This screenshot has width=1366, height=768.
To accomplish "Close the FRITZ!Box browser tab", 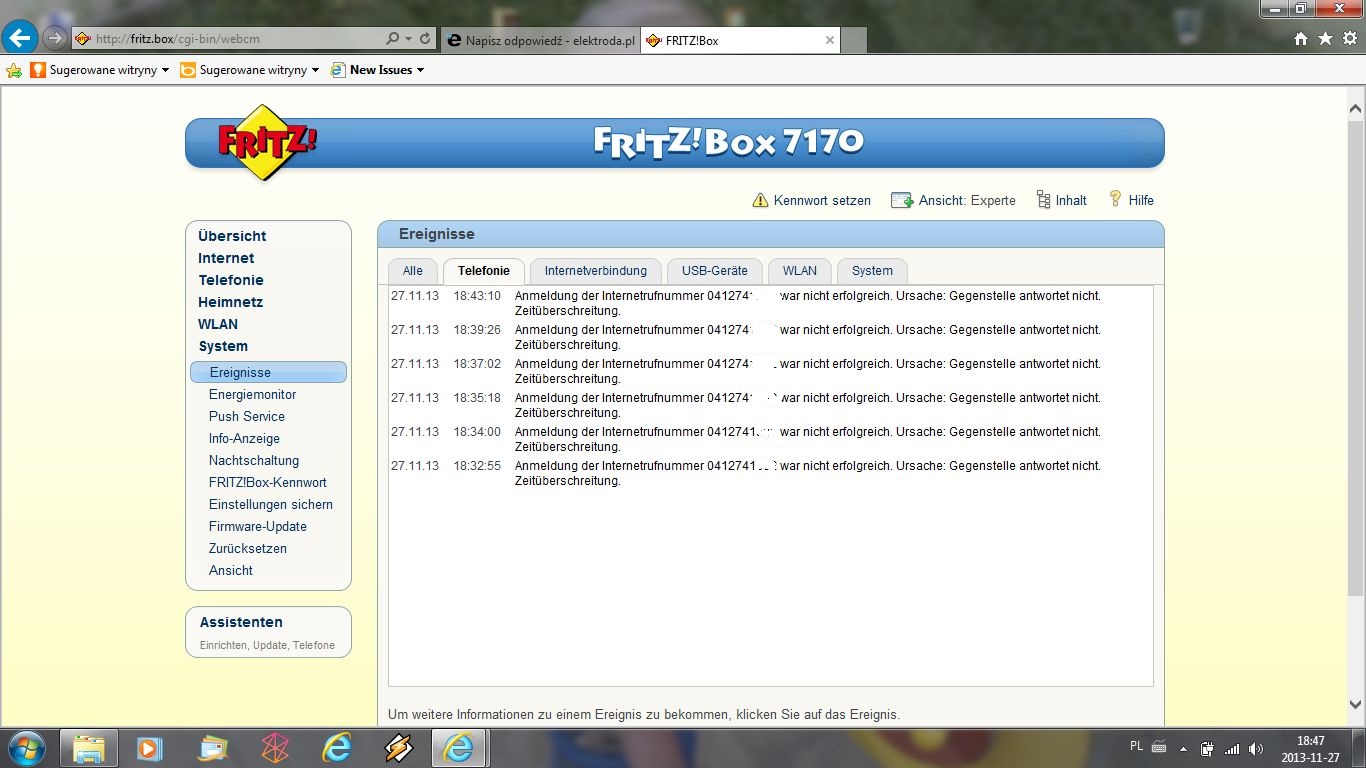I will click(830, 40).
